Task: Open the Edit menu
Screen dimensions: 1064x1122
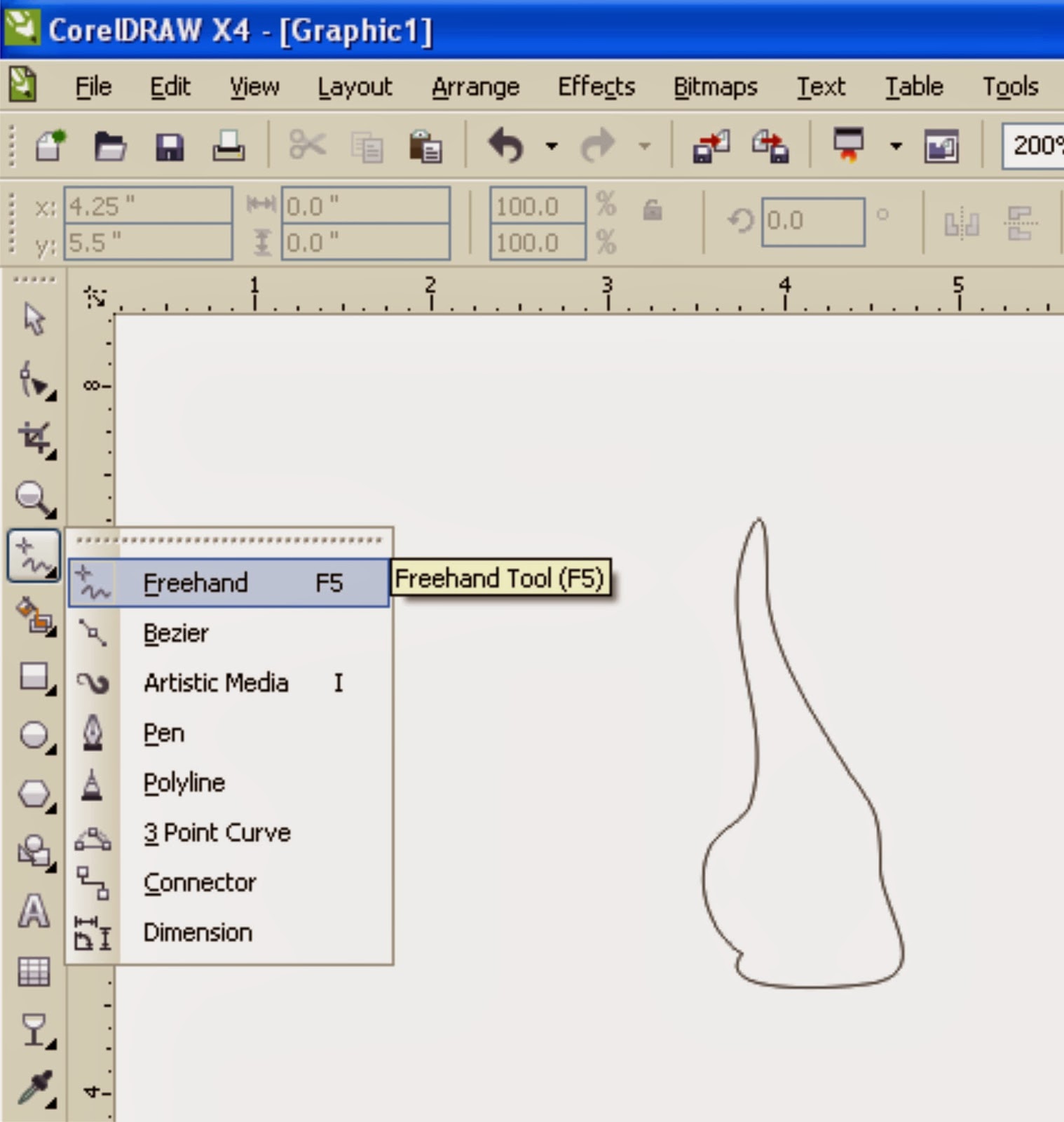Action: click(x=170, y=87)
